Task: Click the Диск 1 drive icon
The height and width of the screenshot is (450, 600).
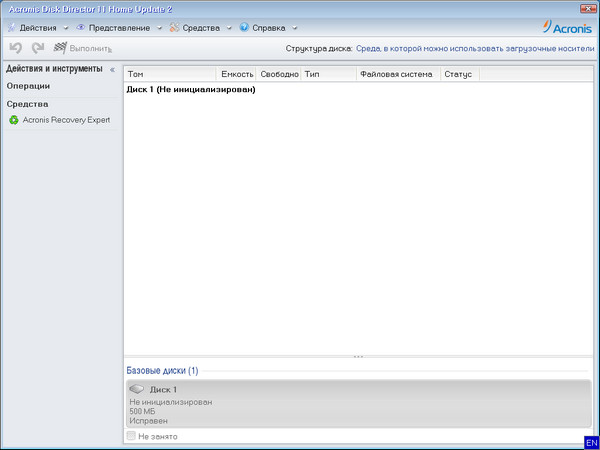Action: click(x=137, y=389)
